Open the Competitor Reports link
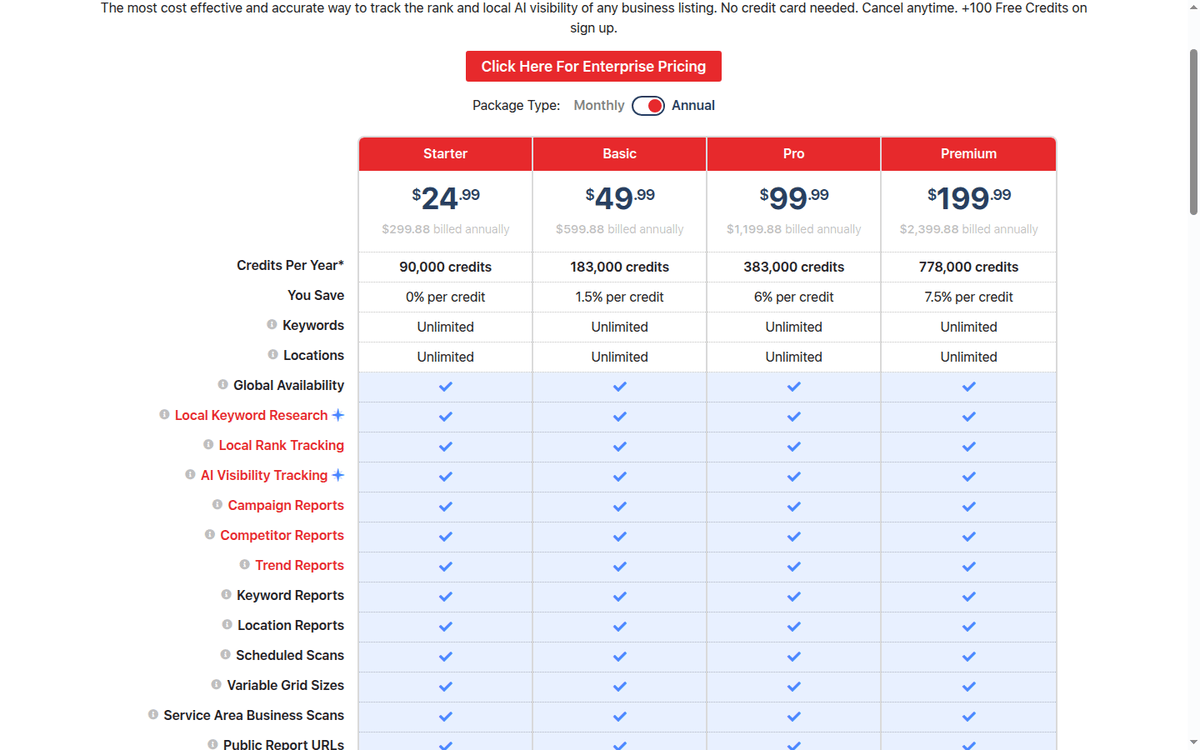The height and width of the screenshot is (750, 1200). click(282, 535)
